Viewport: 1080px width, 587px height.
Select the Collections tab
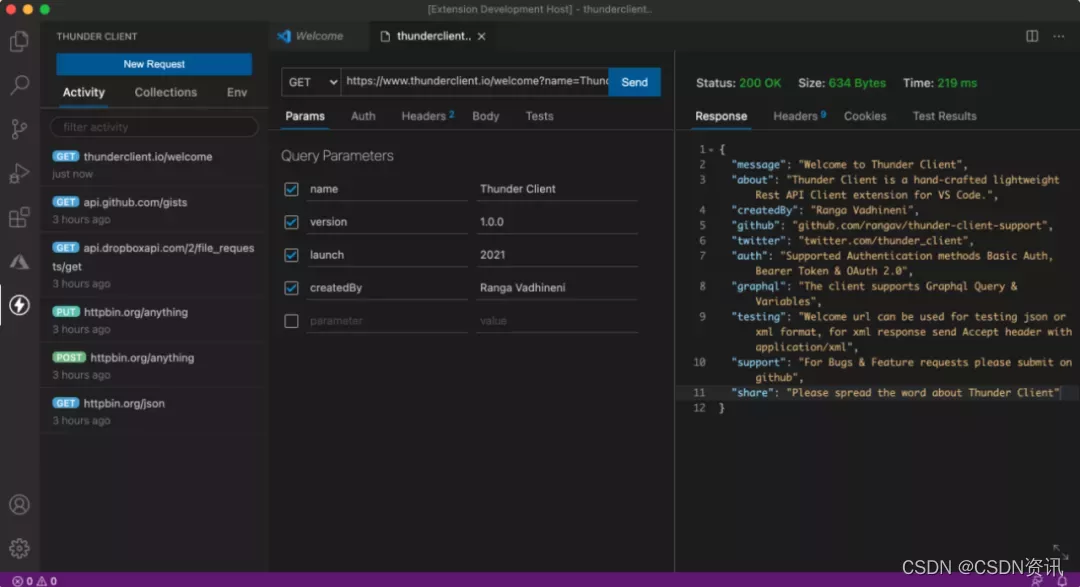[x=165, y=92]
